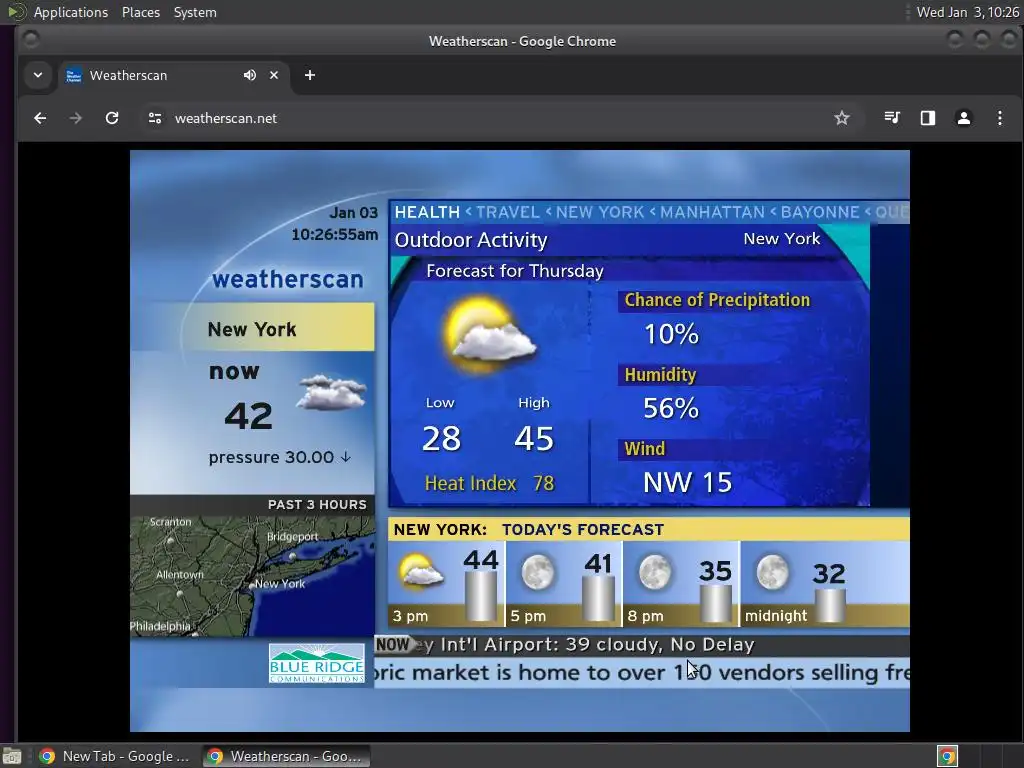This screenshot has height=768, width=1024.
Task: Click the 8 pm moon icon
Action: tap(655, 572)
